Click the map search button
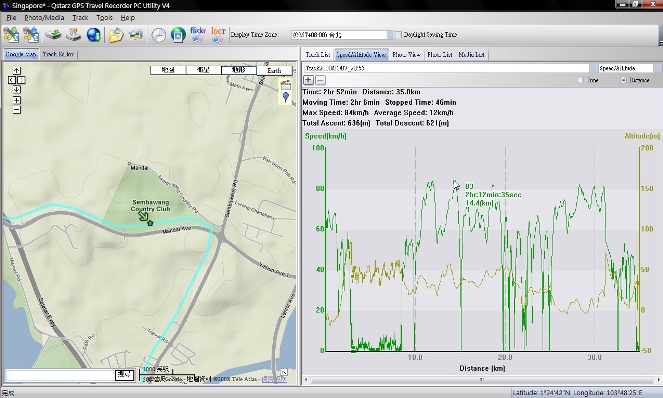This screenshot has height=398, width=663. point(125,375)
